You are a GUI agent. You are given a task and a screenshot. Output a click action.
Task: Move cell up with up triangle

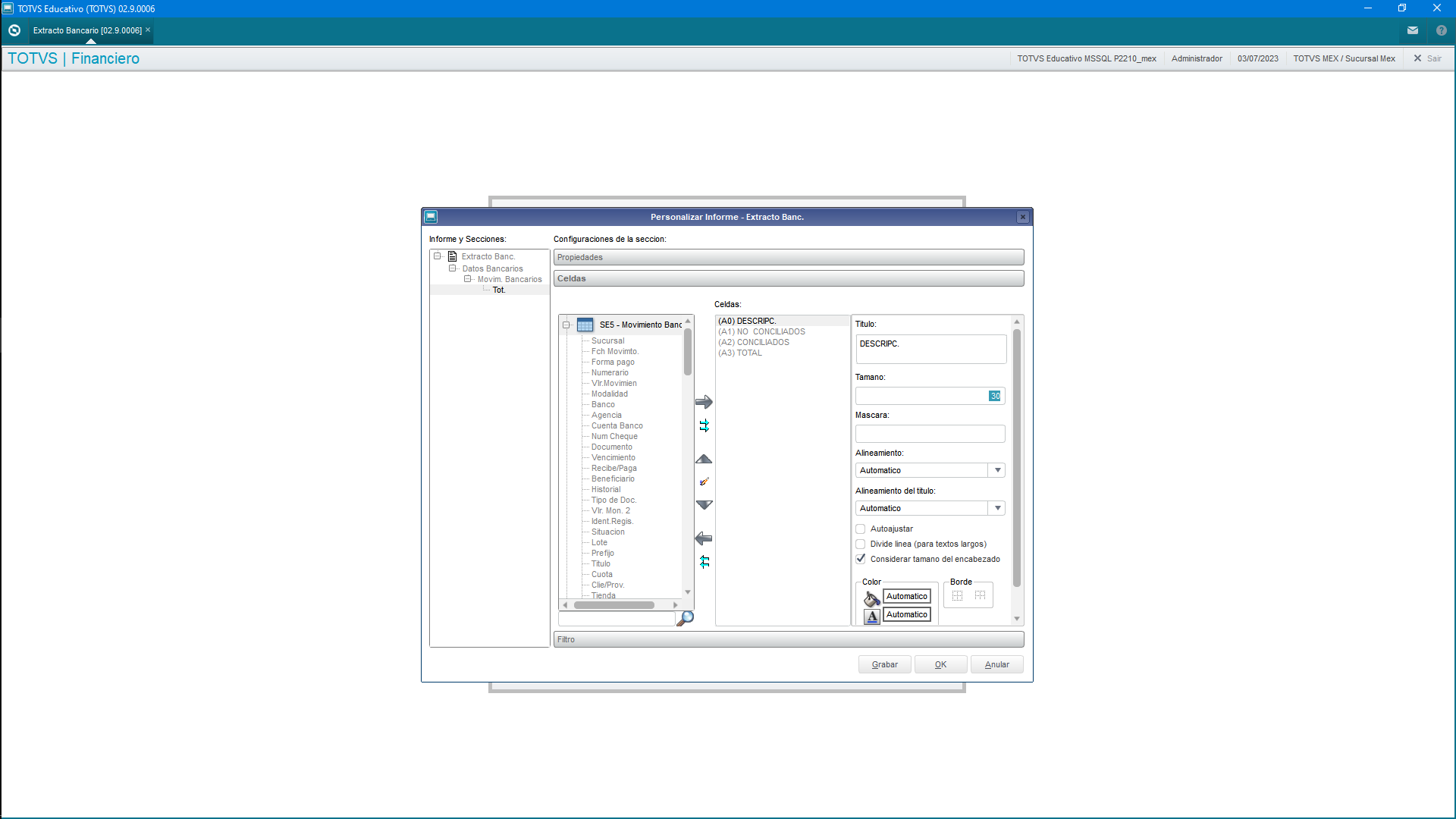coord(704,460)
